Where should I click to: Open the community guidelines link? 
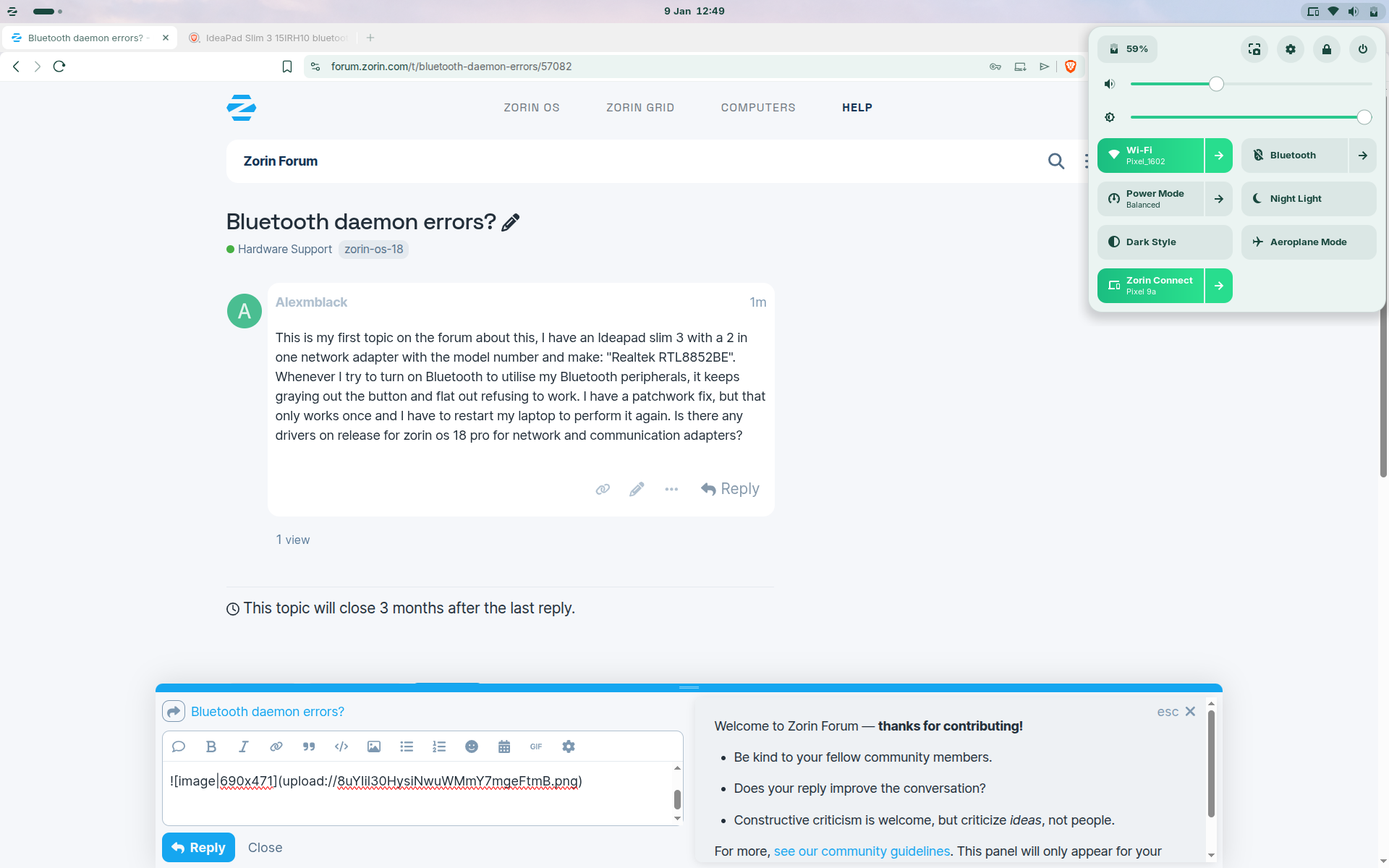click(x=862, y=851)
